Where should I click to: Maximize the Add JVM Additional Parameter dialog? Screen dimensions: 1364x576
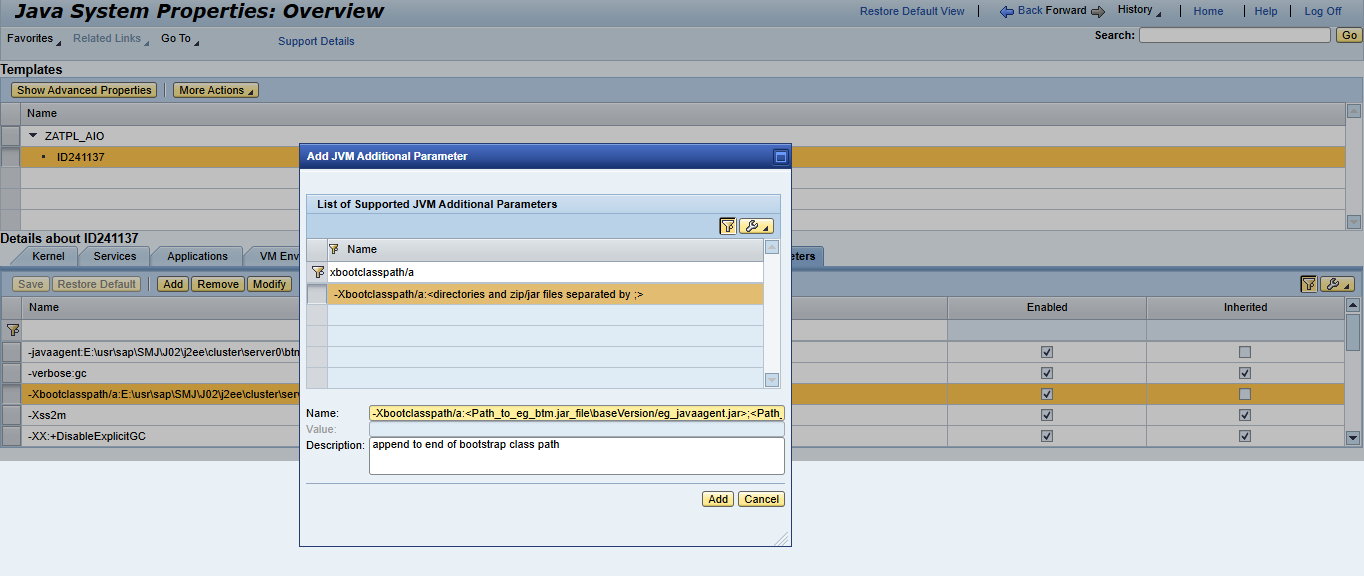pos(781,157)
